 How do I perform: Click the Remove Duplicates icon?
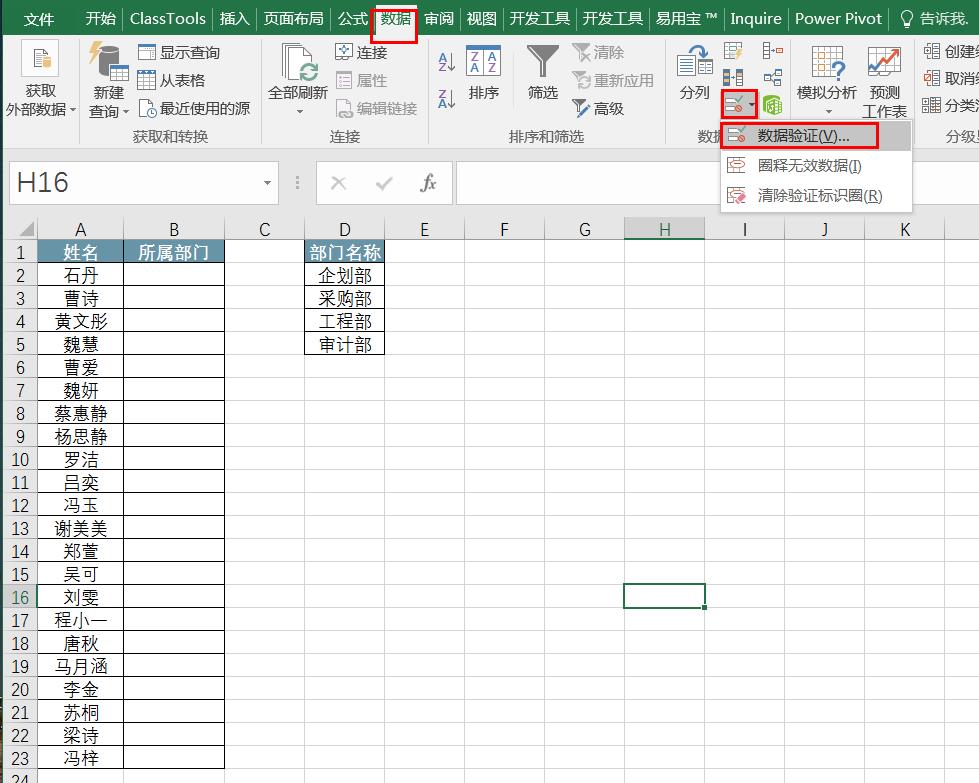[733, 78]
